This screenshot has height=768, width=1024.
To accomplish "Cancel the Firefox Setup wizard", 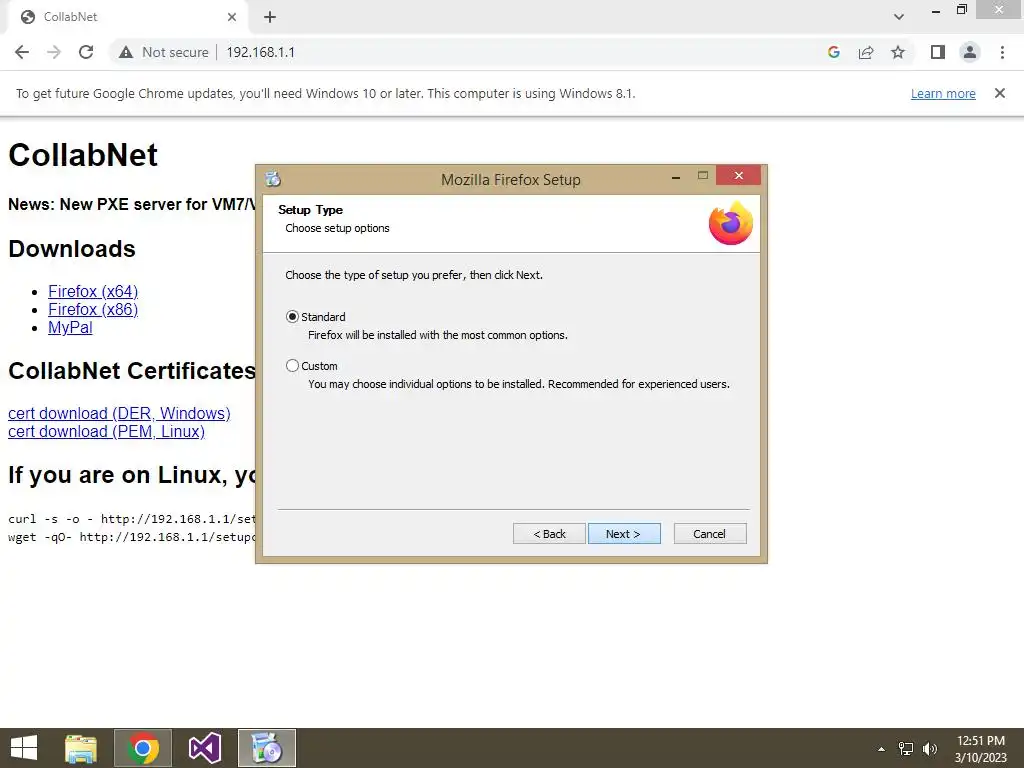I will (709, 534).
